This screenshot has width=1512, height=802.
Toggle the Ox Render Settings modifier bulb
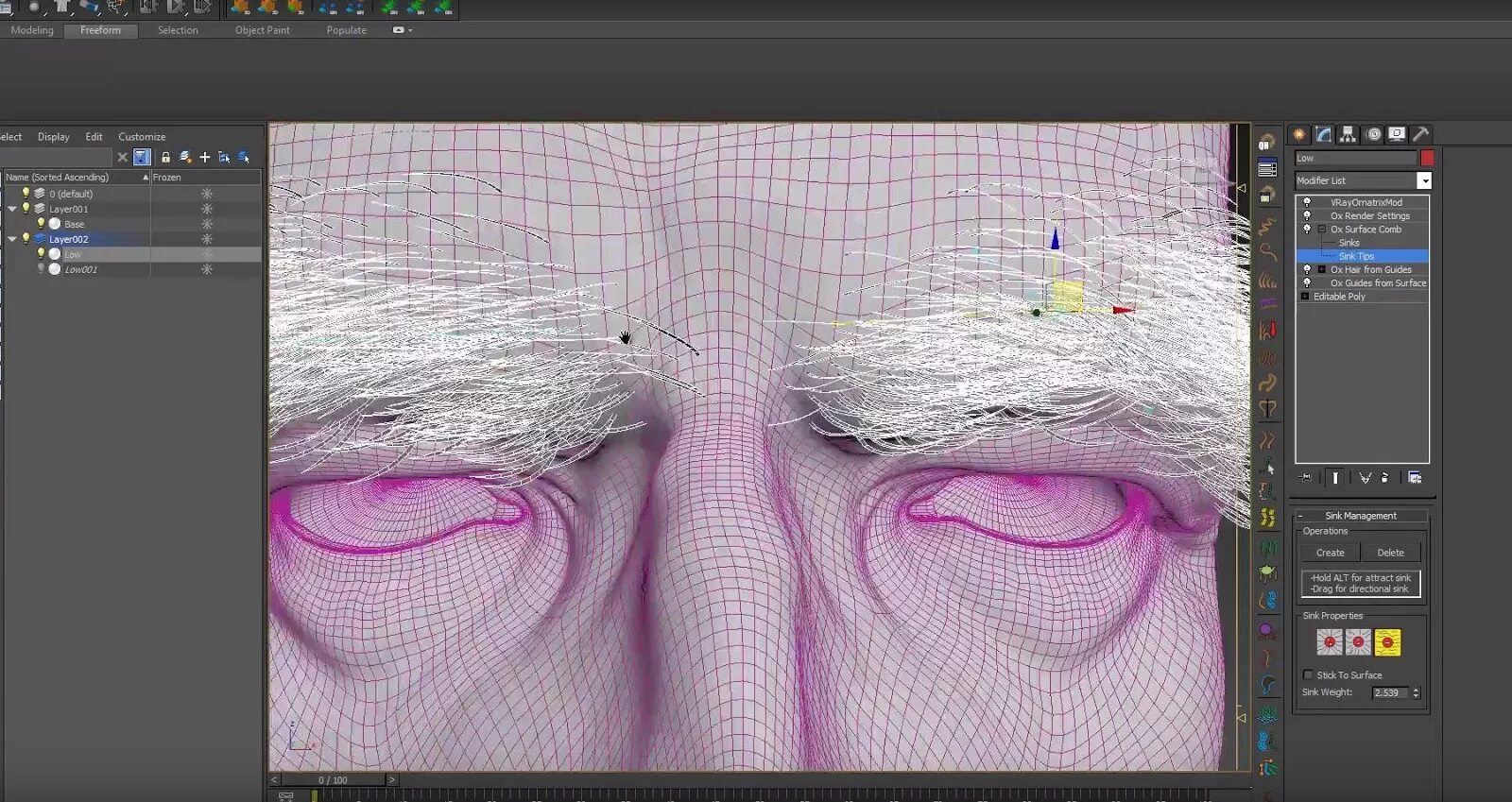1307,215
